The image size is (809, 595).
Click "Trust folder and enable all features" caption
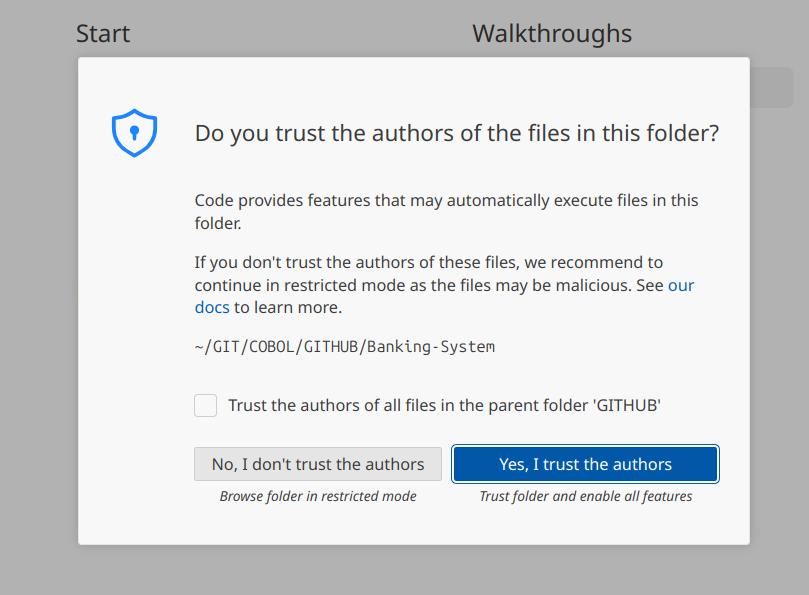(585, 496)
